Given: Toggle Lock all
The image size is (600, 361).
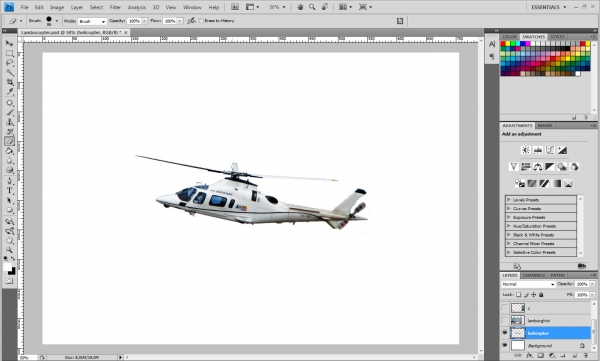Looking at the screenshot, I should click(x=541, y=295).
